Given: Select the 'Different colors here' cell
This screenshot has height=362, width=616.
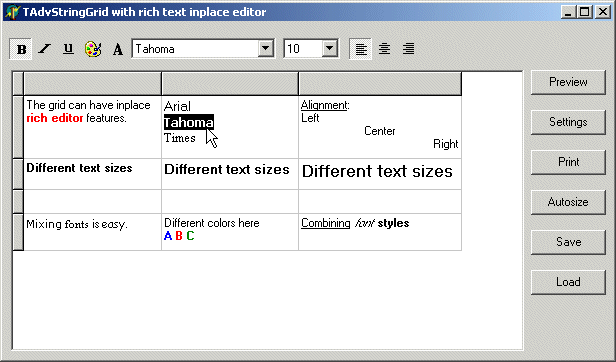Looking at the screenshot, I should 230,232.
